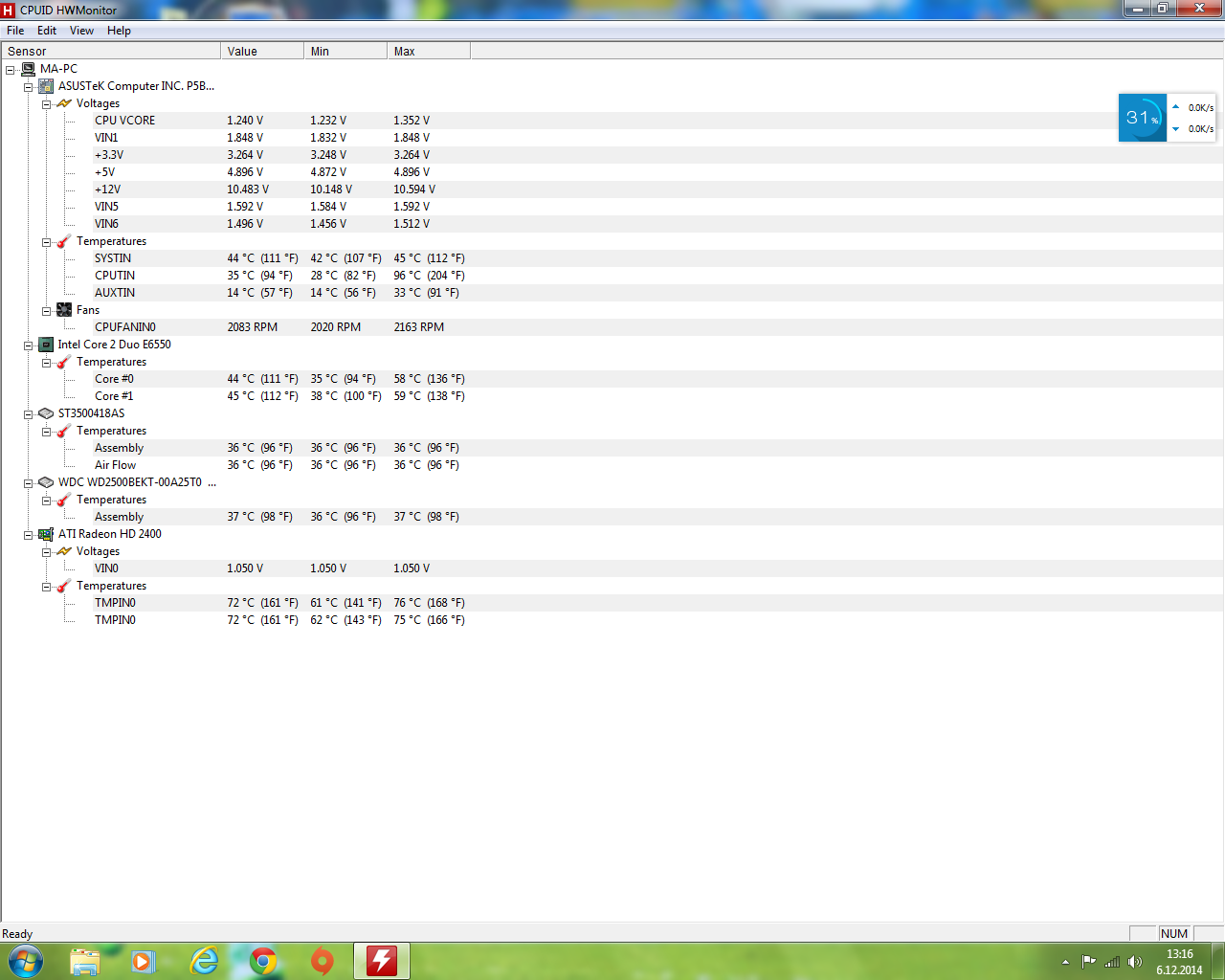Screen dimensions: 1225x980
Task: Open Google Chrome from the taskbar
Action: pos(263,961)
